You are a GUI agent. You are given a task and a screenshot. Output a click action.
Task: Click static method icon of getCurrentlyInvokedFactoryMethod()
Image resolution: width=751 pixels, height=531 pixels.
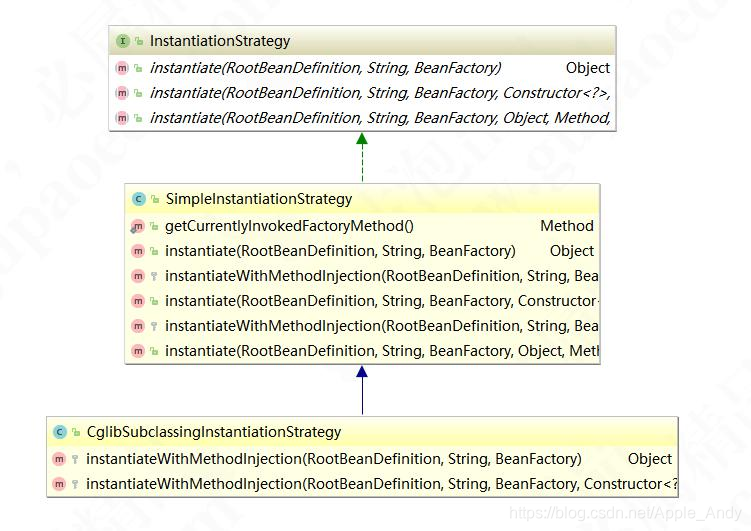[x=137, y=226]
